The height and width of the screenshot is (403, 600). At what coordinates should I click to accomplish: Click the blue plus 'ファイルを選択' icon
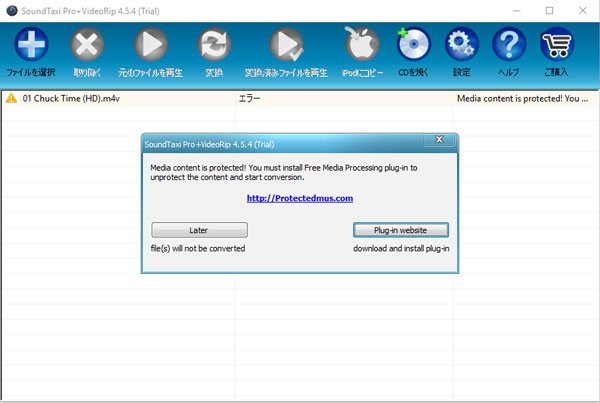coord(31,44)
